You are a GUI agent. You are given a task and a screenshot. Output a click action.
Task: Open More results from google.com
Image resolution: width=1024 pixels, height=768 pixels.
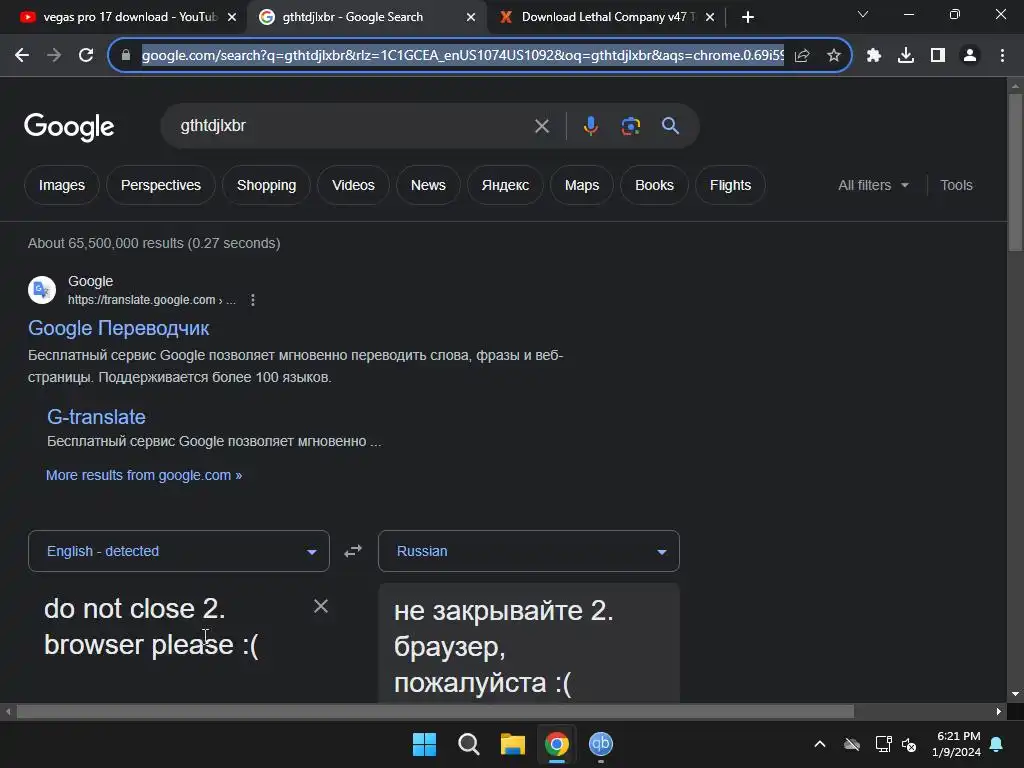144,475
